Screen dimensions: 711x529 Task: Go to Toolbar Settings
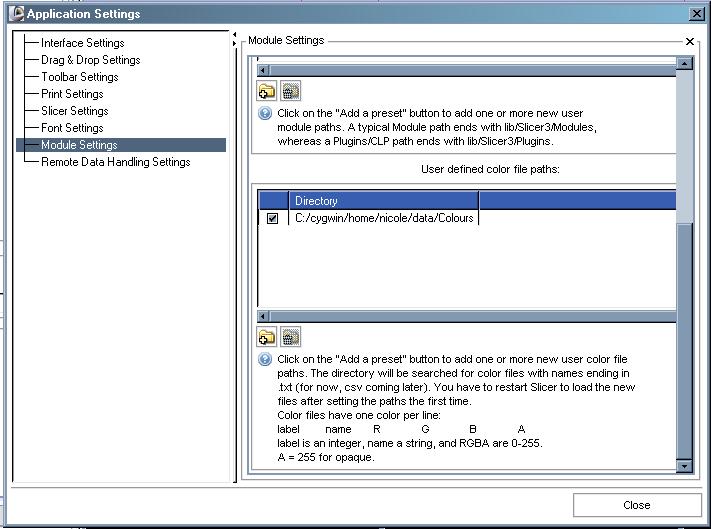point(79,77)
